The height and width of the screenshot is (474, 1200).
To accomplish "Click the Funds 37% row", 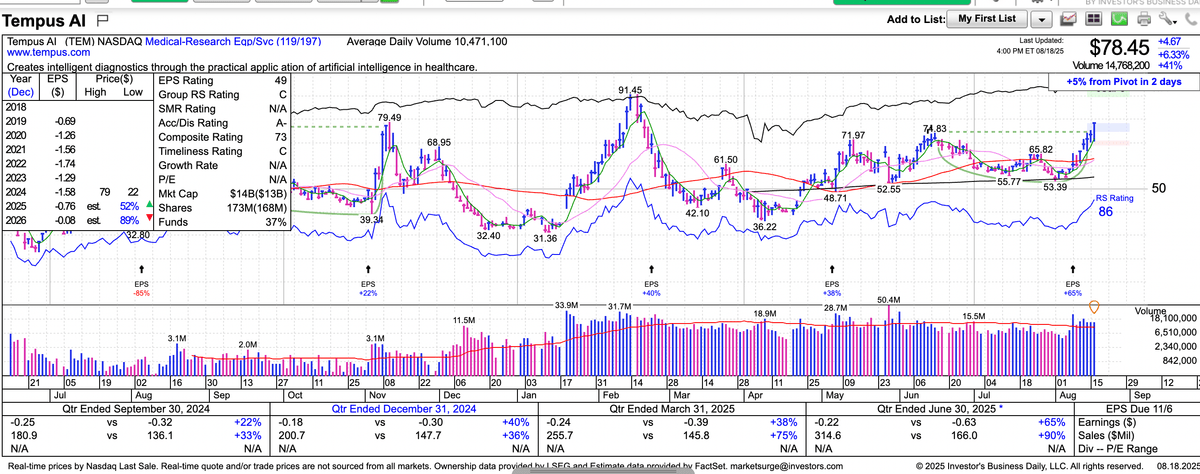I will [222, 222].
